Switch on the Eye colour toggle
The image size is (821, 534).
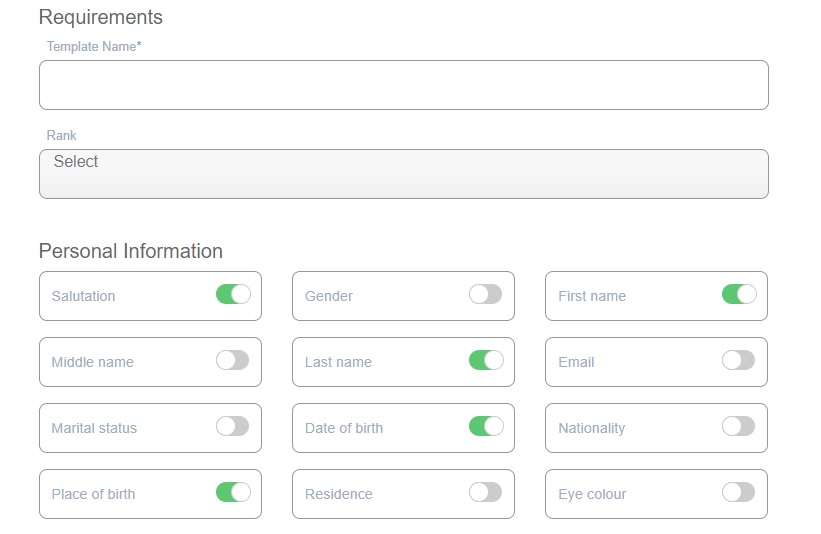(x=738, y=492)
